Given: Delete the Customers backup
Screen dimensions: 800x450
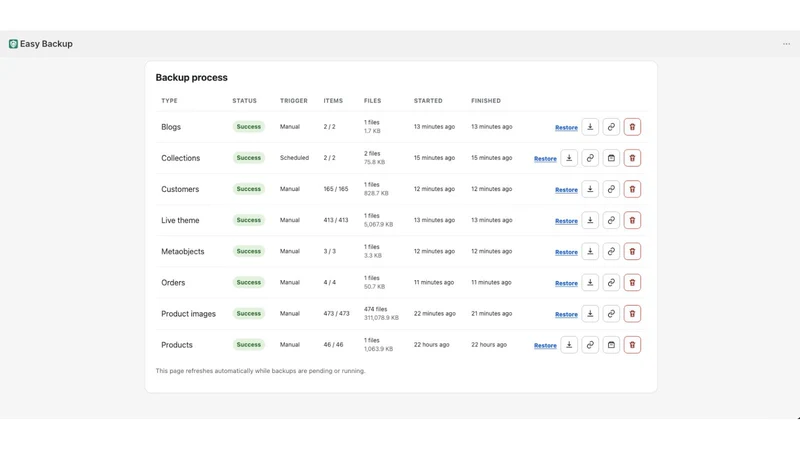Looking at the screenshot, I should point(632,189).
